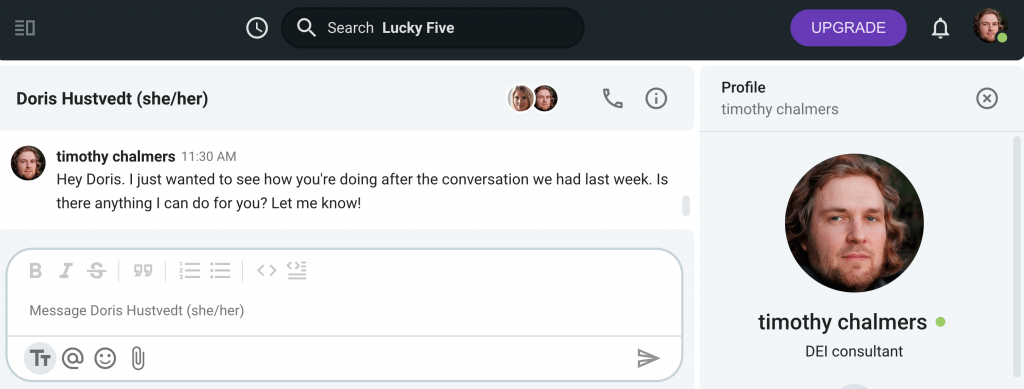Insert bulleted list

220,271
